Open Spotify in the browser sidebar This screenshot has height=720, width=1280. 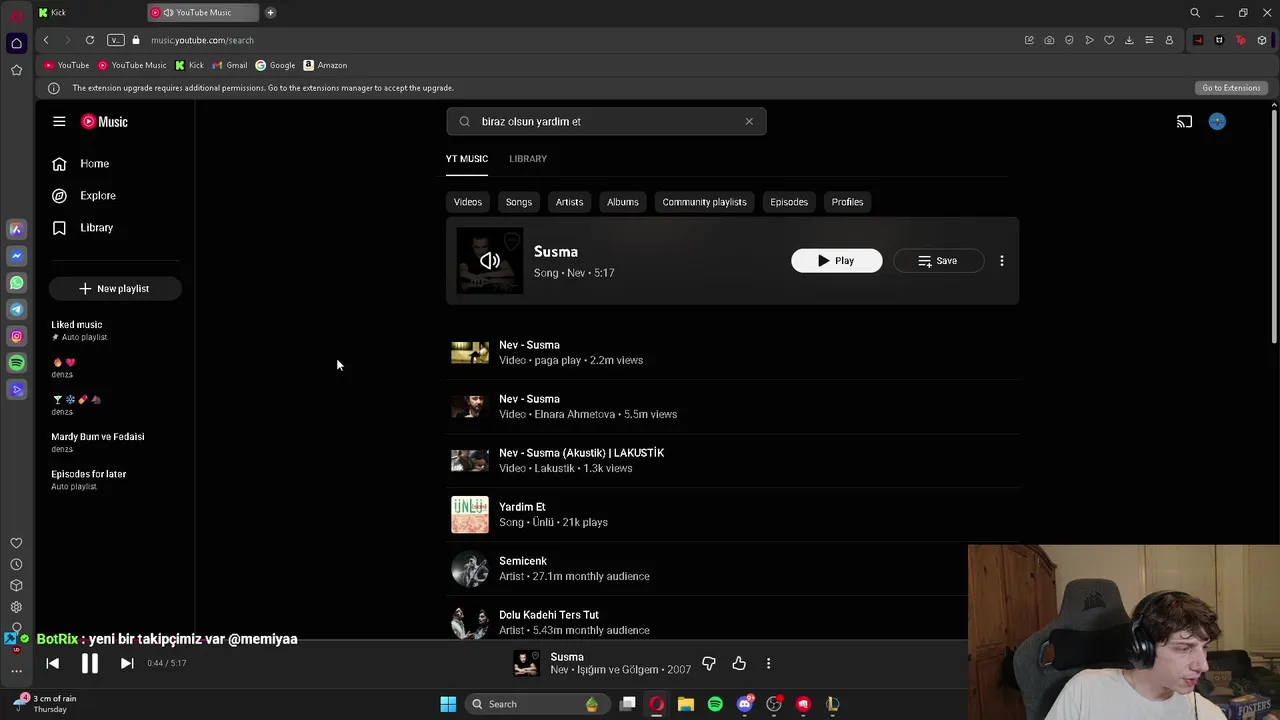click(16, 363)
